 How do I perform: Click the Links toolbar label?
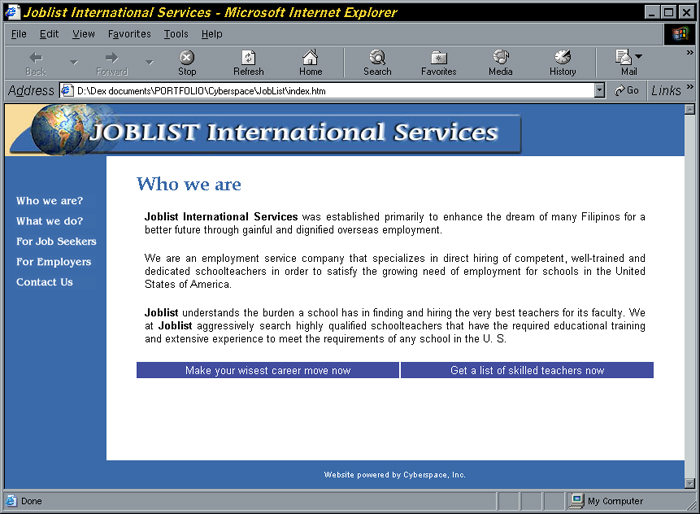point(666,91)
